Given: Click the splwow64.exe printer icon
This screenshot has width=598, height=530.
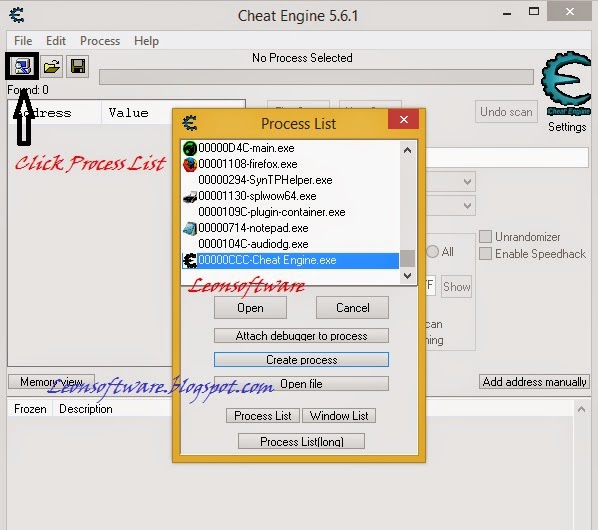Looking at the screenshot, I should 190,196.
